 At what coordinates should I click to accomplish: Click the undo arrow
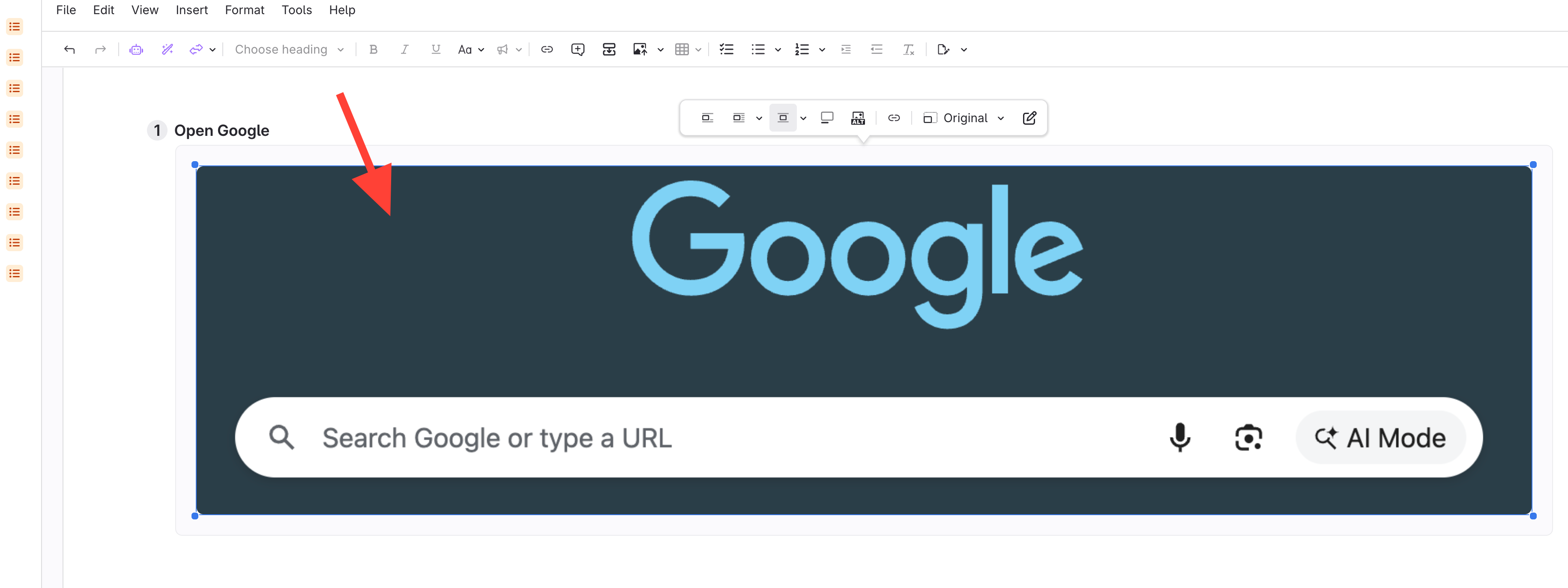(69, 50)
